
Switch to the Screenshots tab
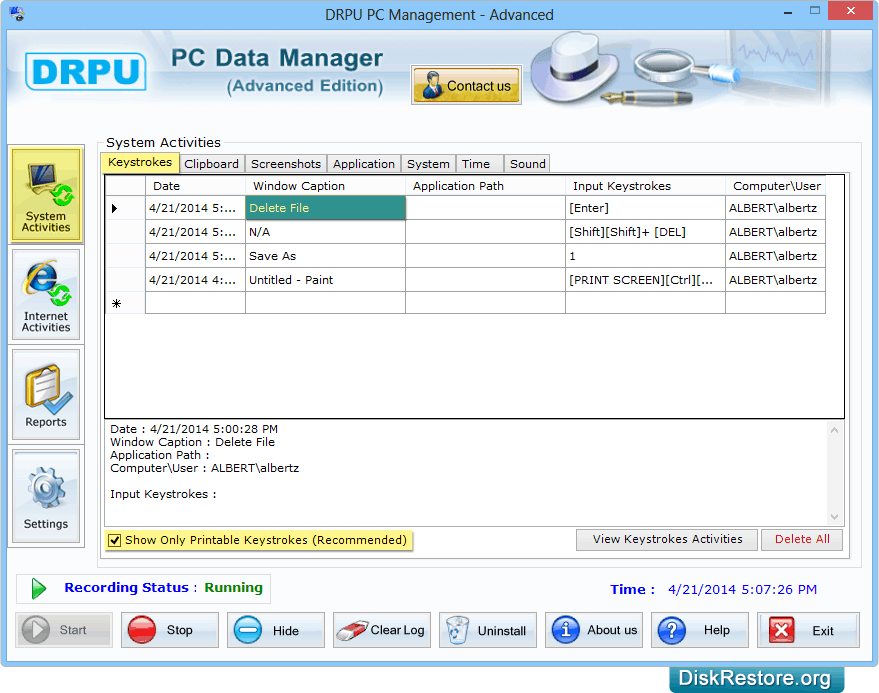click(286, 164)
